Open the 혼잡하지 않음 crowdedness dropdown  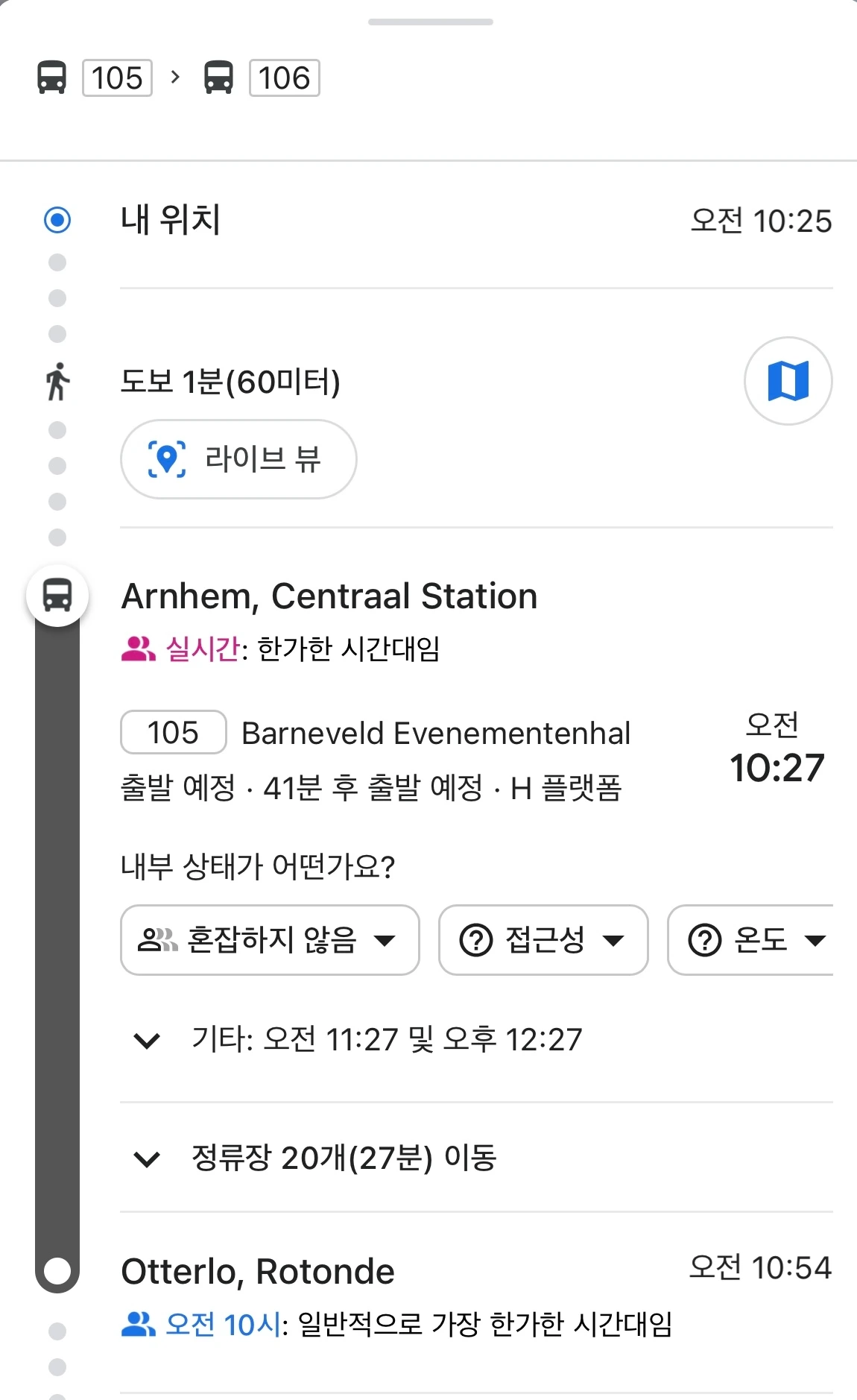[270, 940]
